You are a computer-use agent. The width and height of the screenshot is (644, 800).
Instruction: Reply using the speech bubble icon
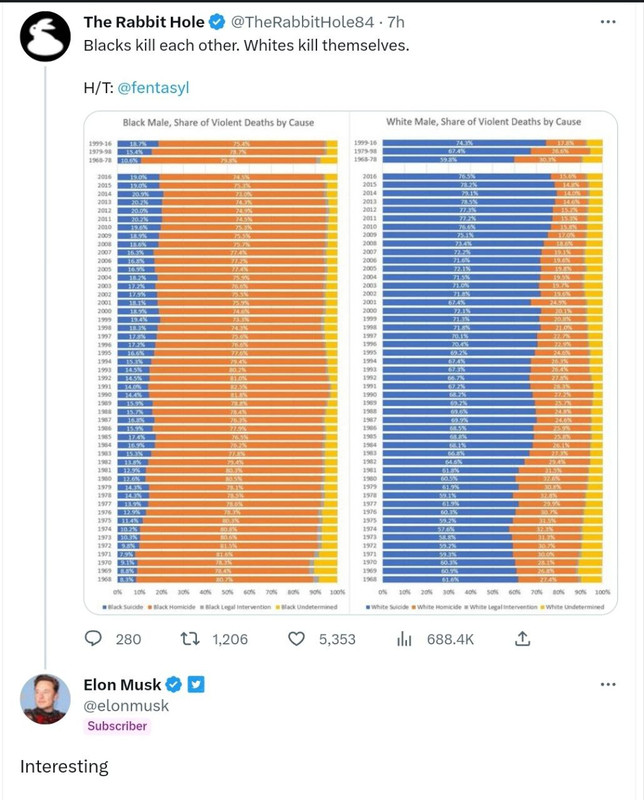(94, 639)
